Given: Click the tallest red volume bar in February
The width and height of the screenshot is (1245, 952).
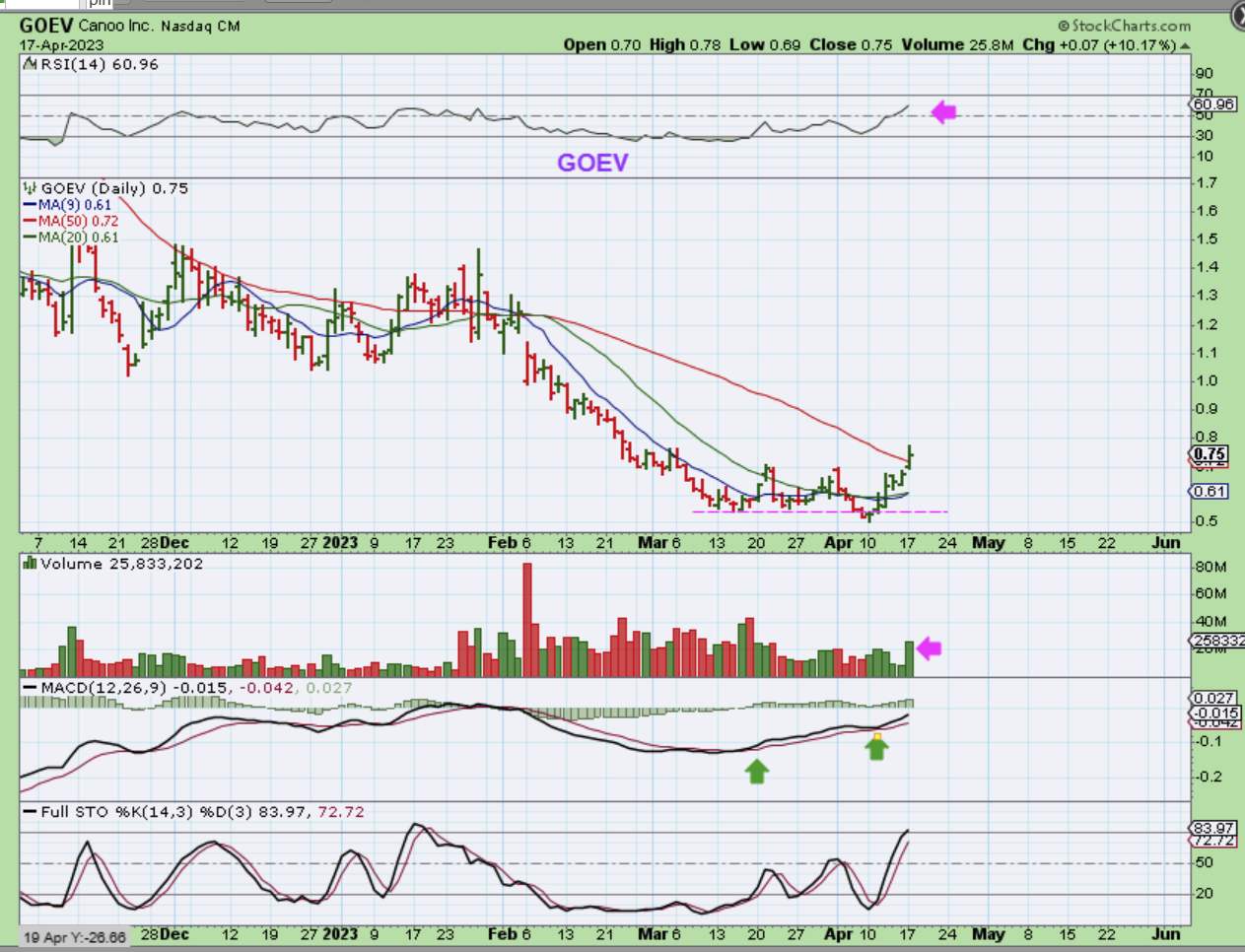Looking at the screenshot, I should pos(527,619).
